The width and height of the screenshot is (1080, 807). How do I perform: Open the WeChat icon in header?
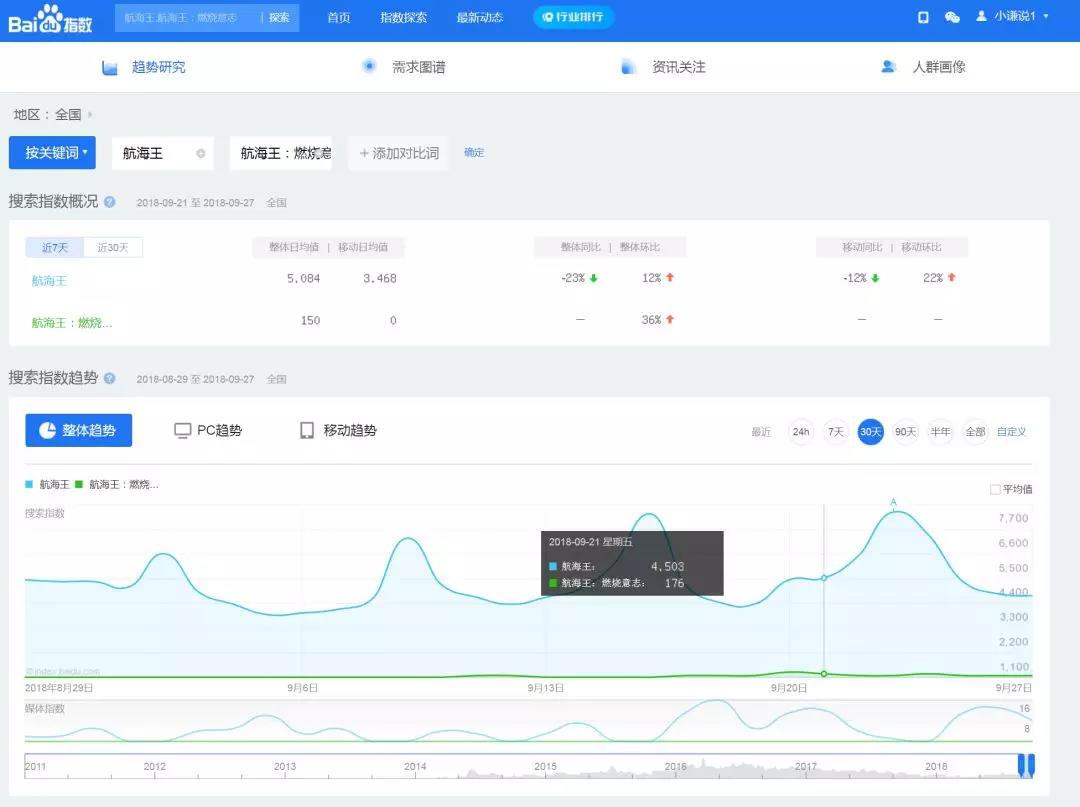tap(952, 17)
